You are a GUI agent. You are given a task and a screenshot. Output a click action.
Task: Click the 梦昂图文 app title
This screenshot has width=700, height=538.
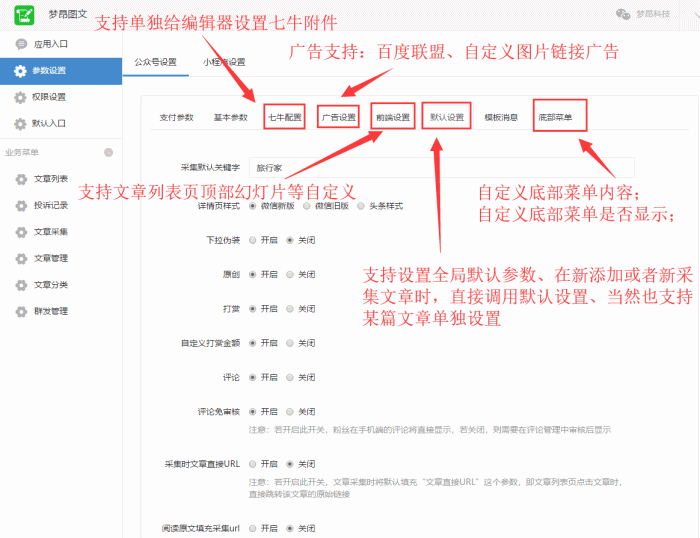click(68, 14)
